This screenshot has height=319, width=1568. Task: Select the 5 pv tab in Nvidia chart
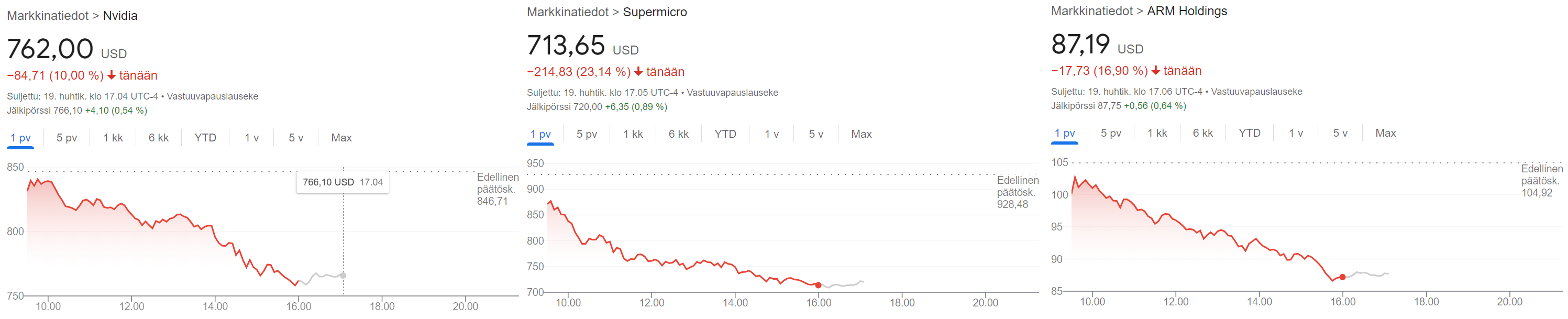click(67, 138)
